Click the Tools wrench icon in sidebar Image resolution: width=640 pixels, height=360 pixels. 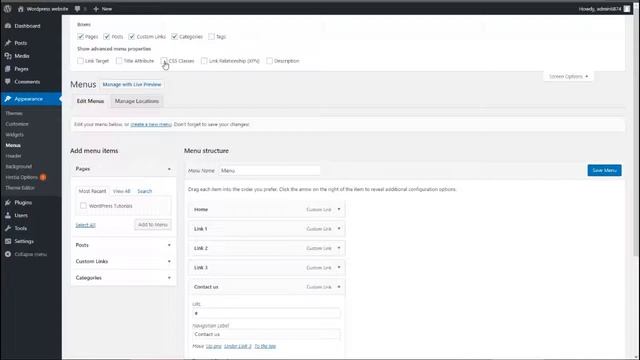[8, 228]
